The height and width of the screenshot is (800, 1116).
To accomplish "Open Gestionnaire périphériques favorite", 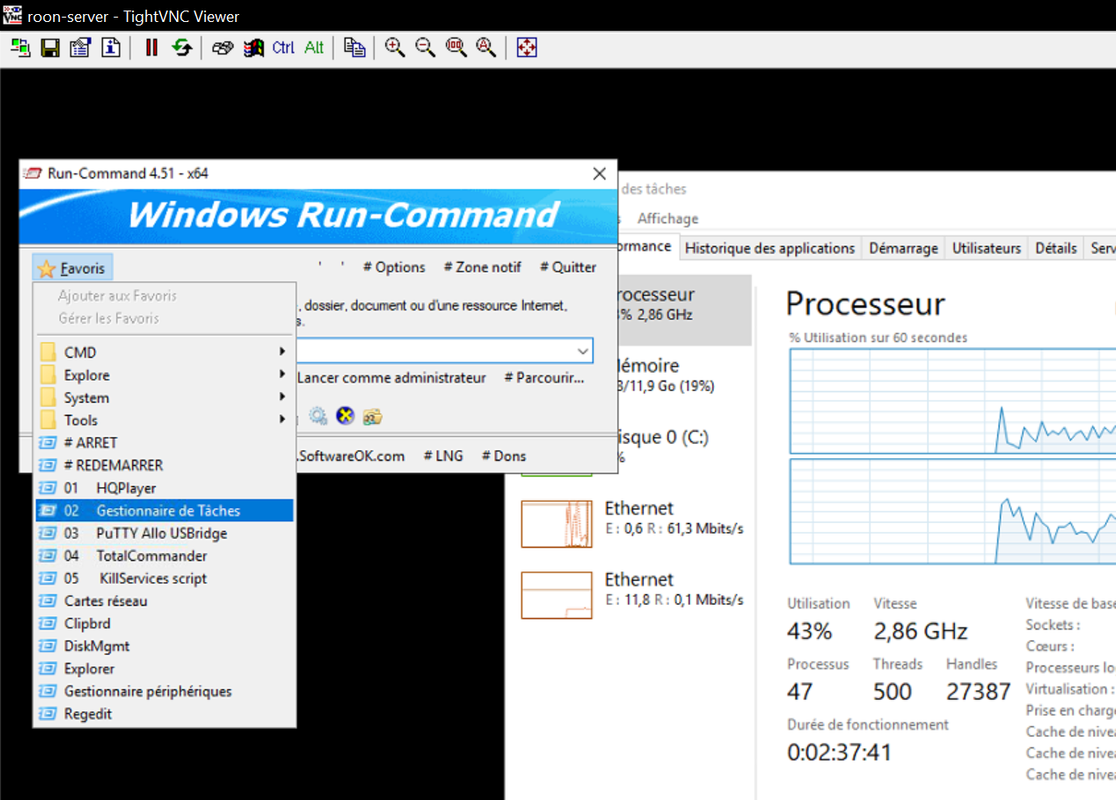I will coord(164,691).
